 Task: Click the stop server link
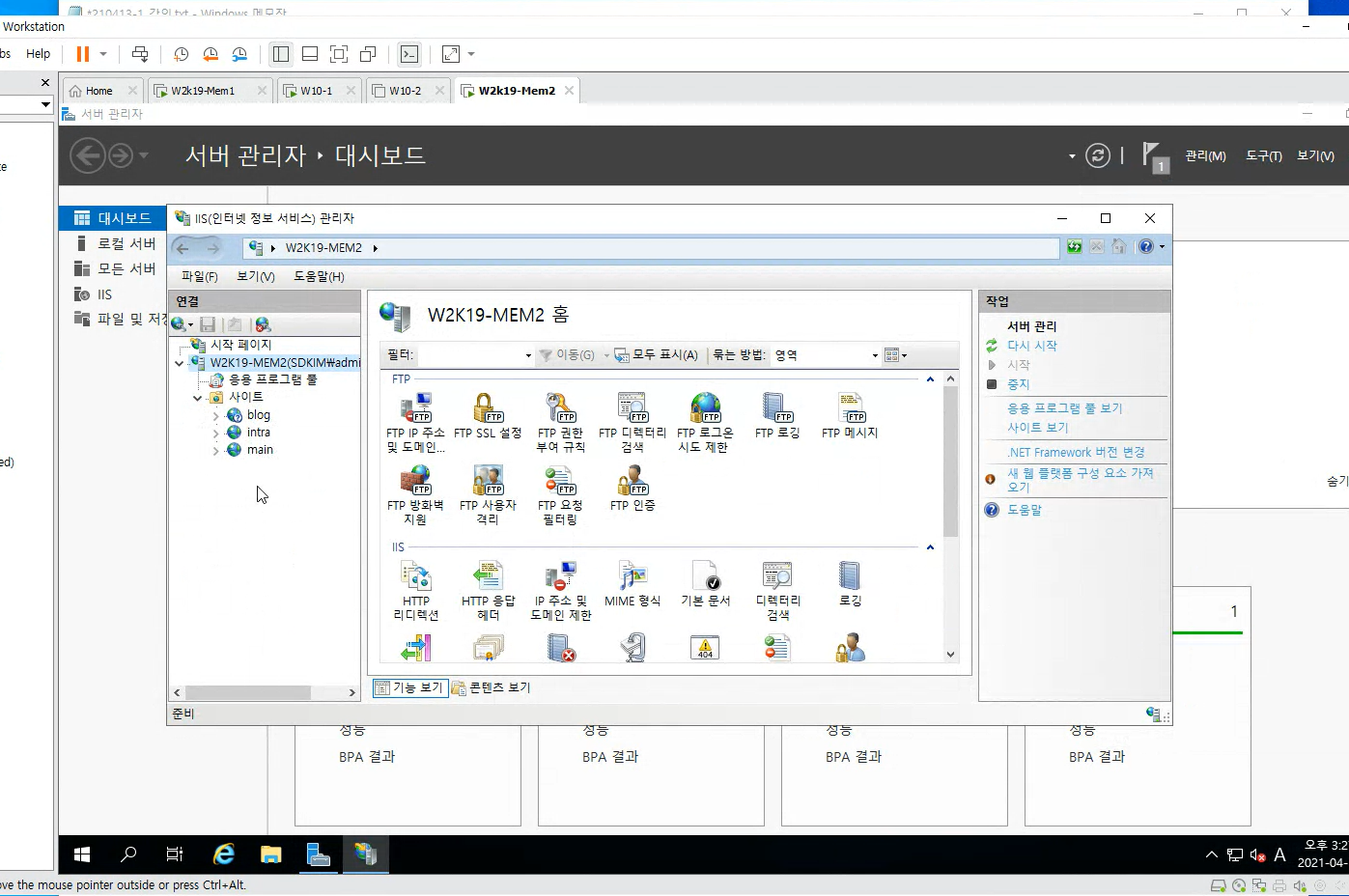(1019, 384)
